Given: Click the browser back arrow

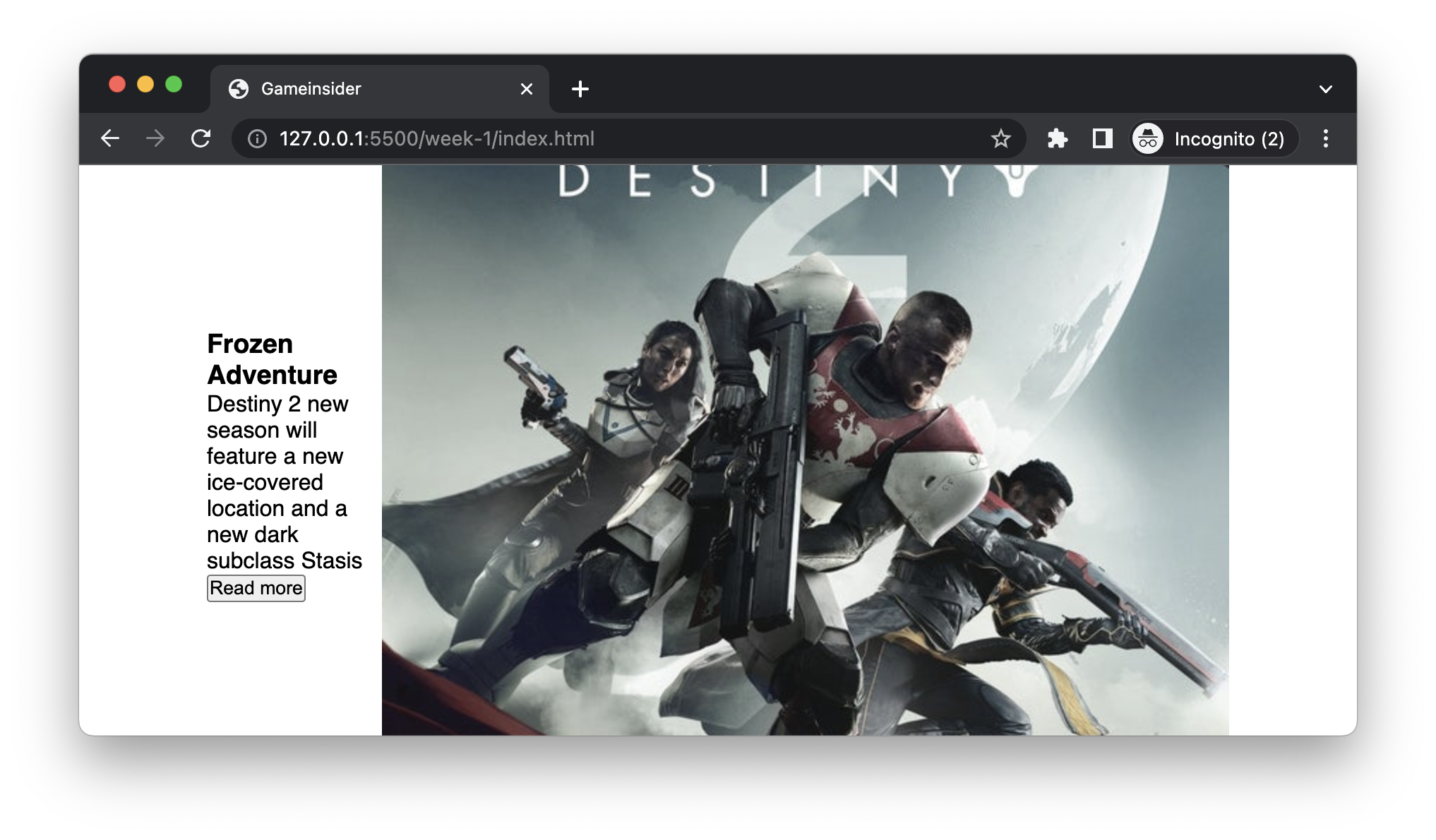Looking at the screenshot, I should coord(110,138).
